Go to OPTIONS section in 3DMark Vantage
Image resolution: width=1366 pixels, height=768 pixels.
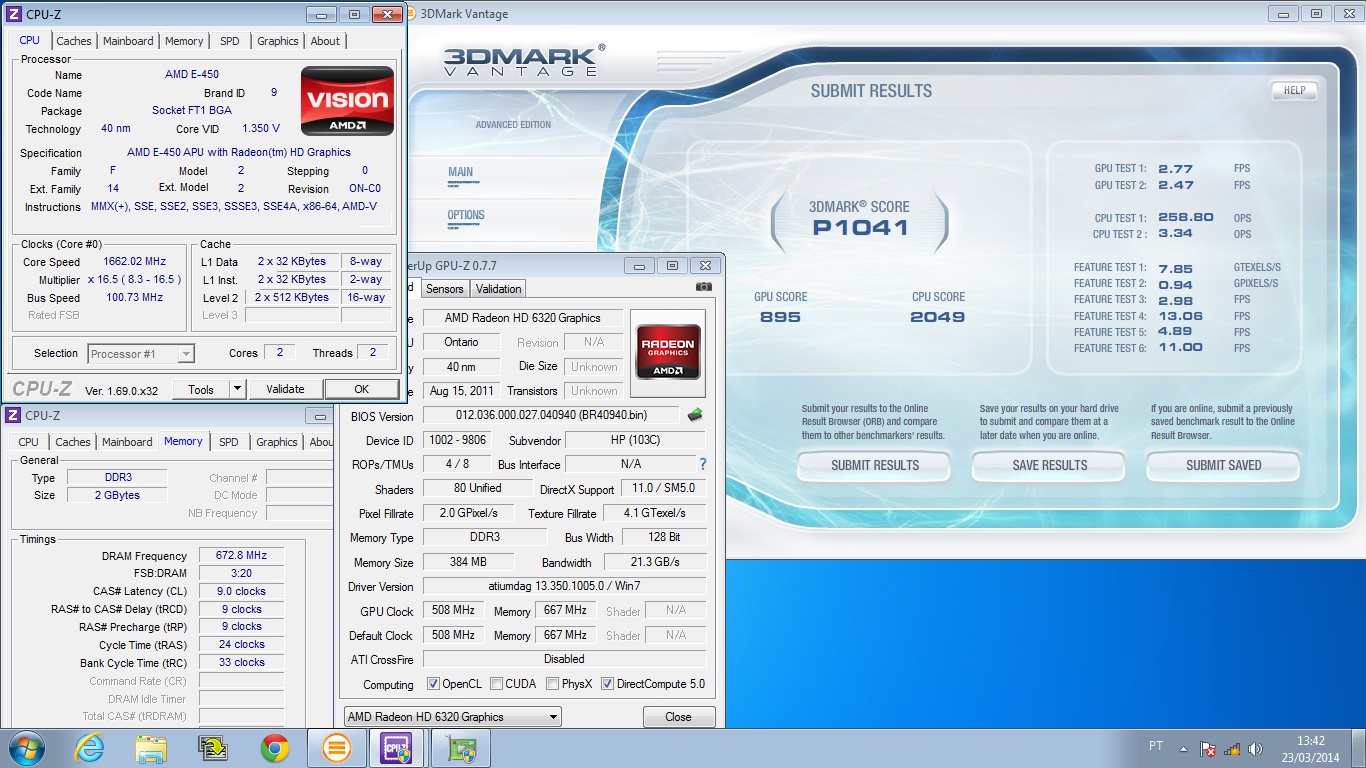466,215
